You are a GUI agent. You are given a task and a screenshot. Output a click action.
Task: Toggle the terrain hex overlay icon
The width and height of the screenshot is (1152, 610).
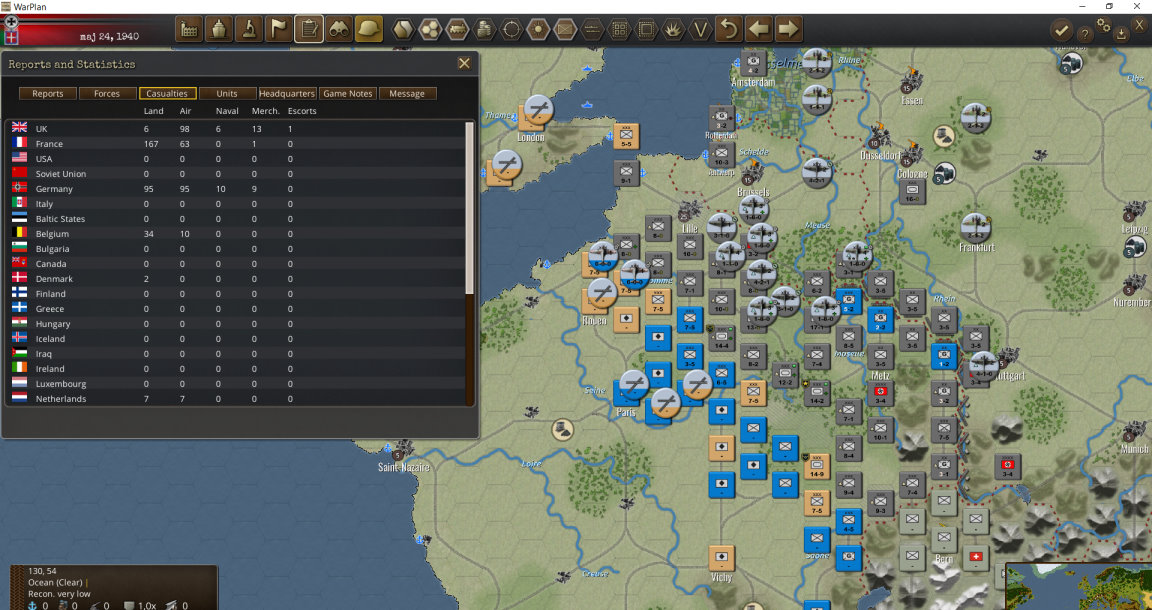(403, 29)
